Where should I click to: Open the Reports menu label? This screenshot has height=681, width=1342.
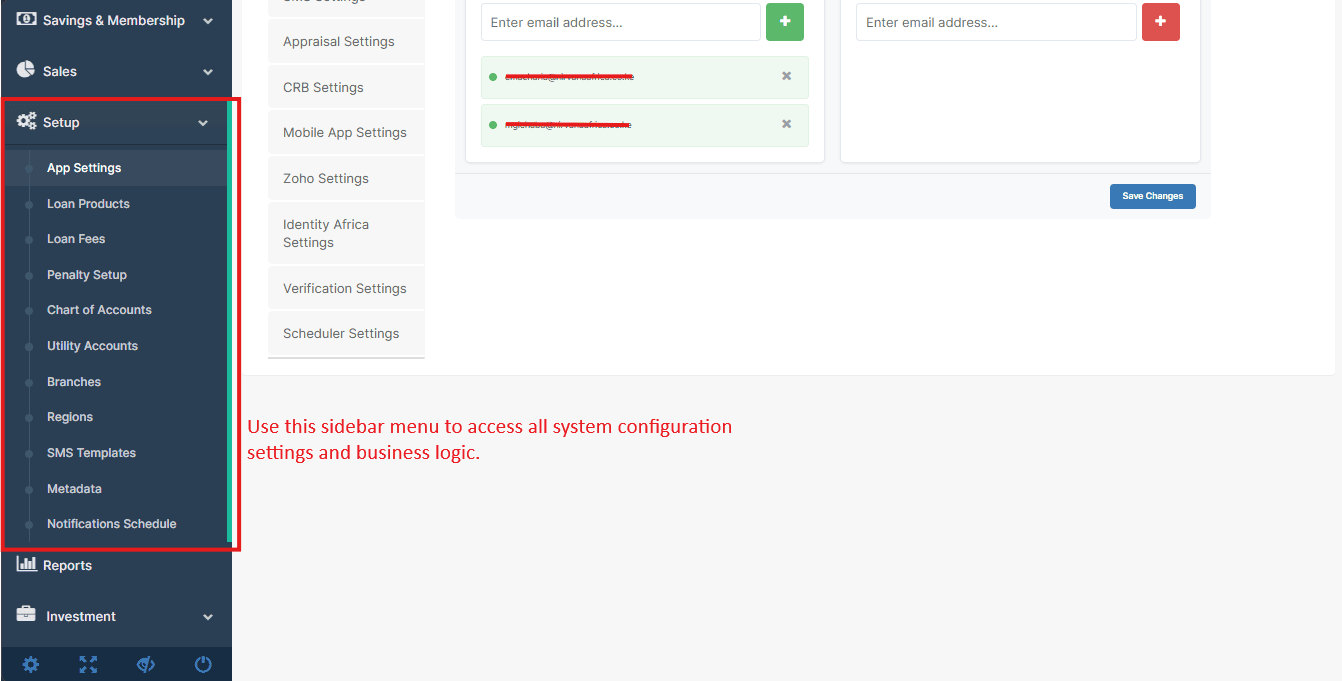(67, 566)
